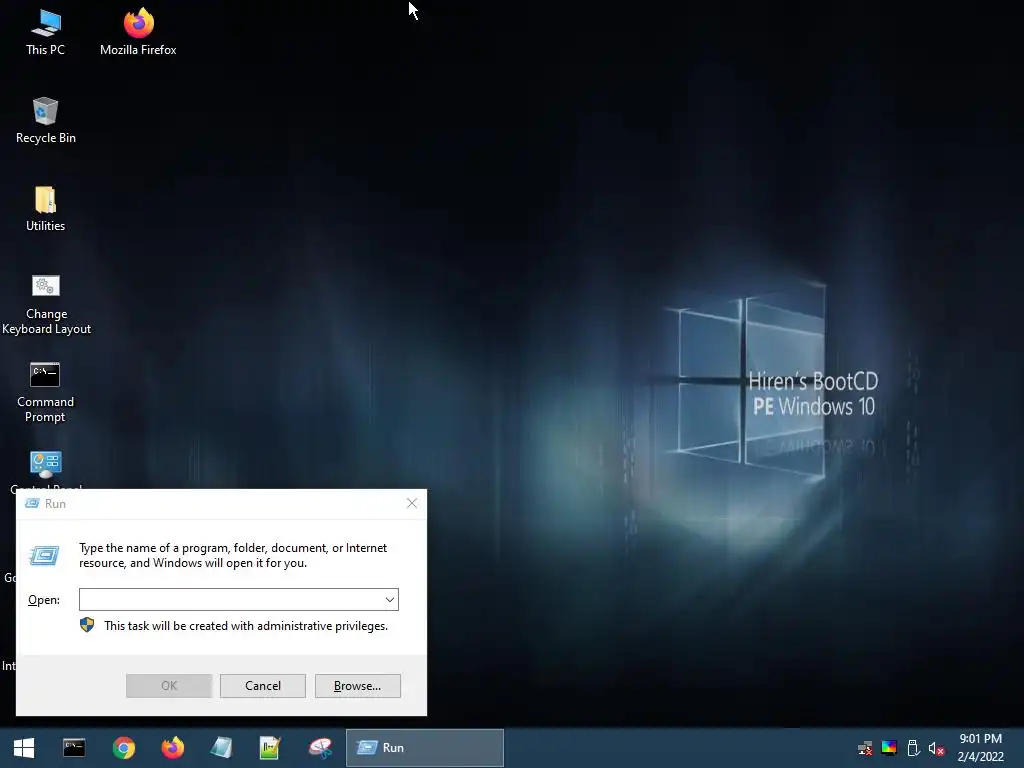Click Browse... in the Run dialog

(x=357, y=686)
